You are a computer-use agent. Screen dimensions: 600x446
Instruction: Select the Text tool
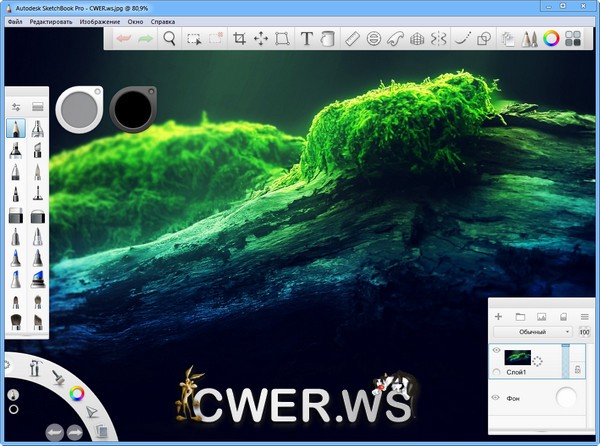tap(306, 39)
